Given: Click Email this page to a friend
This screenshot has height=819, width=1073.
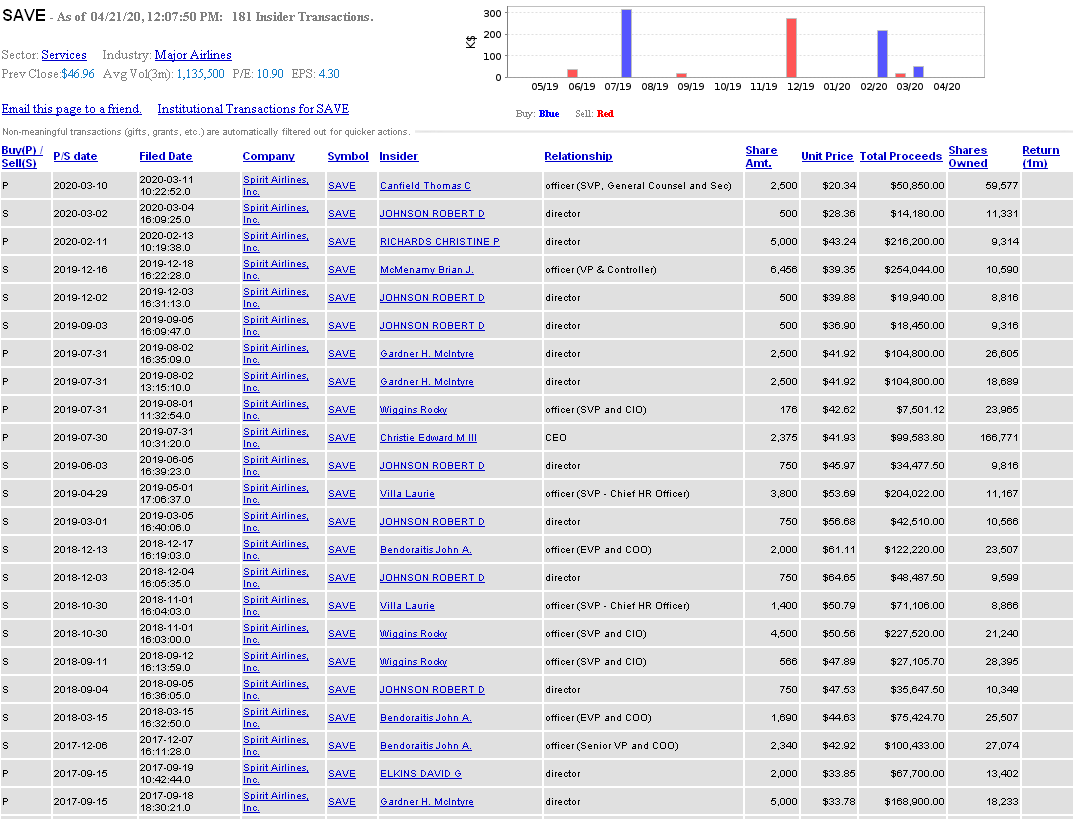Looking at the screenshot, I should (x=71, y=109).
